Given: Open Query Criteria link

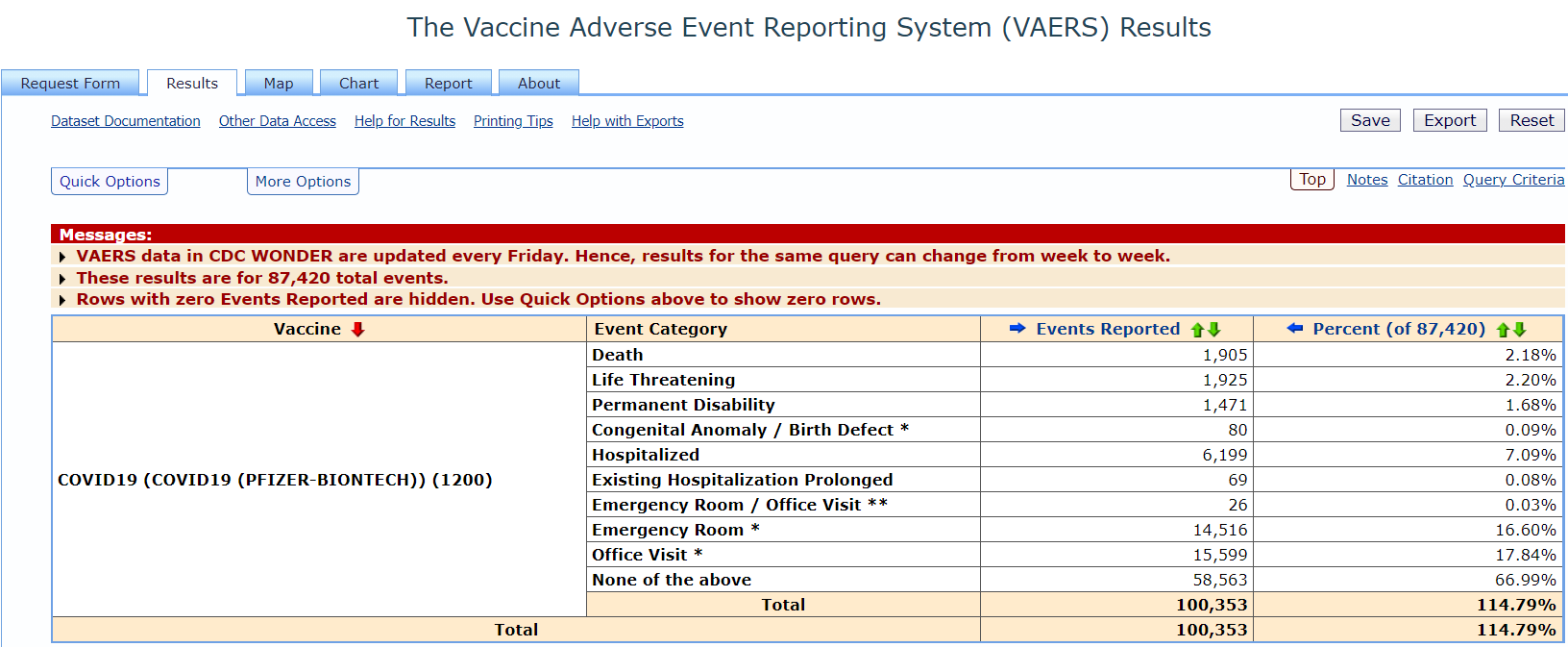Looking at the screenshot, I should pos(1513,180).
